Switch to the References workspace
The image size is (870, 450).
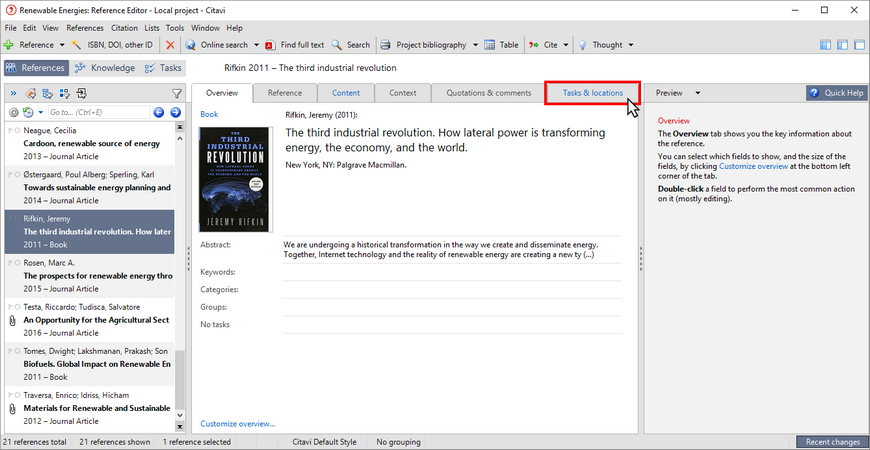(x=36, y=68)
